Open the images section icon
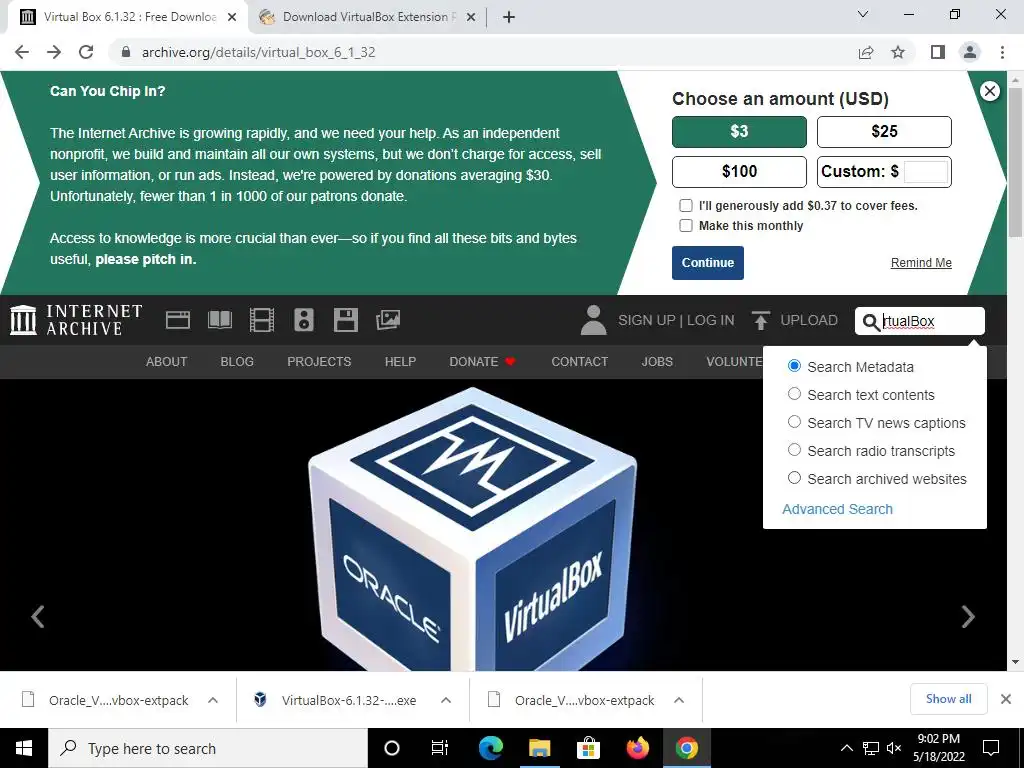 [x=388, y=320]
